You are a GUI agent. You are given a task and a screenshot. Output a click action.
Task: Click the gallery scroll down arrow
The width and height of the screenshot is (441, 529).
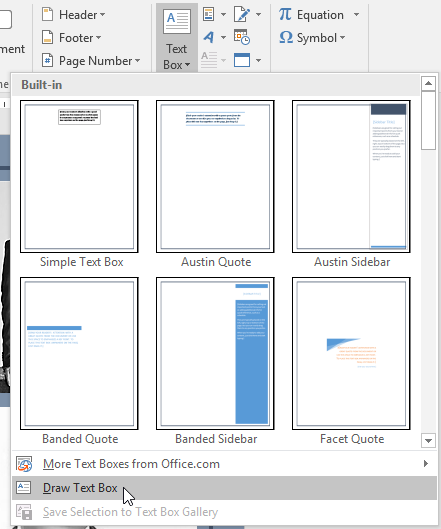(x=429, y=441)
